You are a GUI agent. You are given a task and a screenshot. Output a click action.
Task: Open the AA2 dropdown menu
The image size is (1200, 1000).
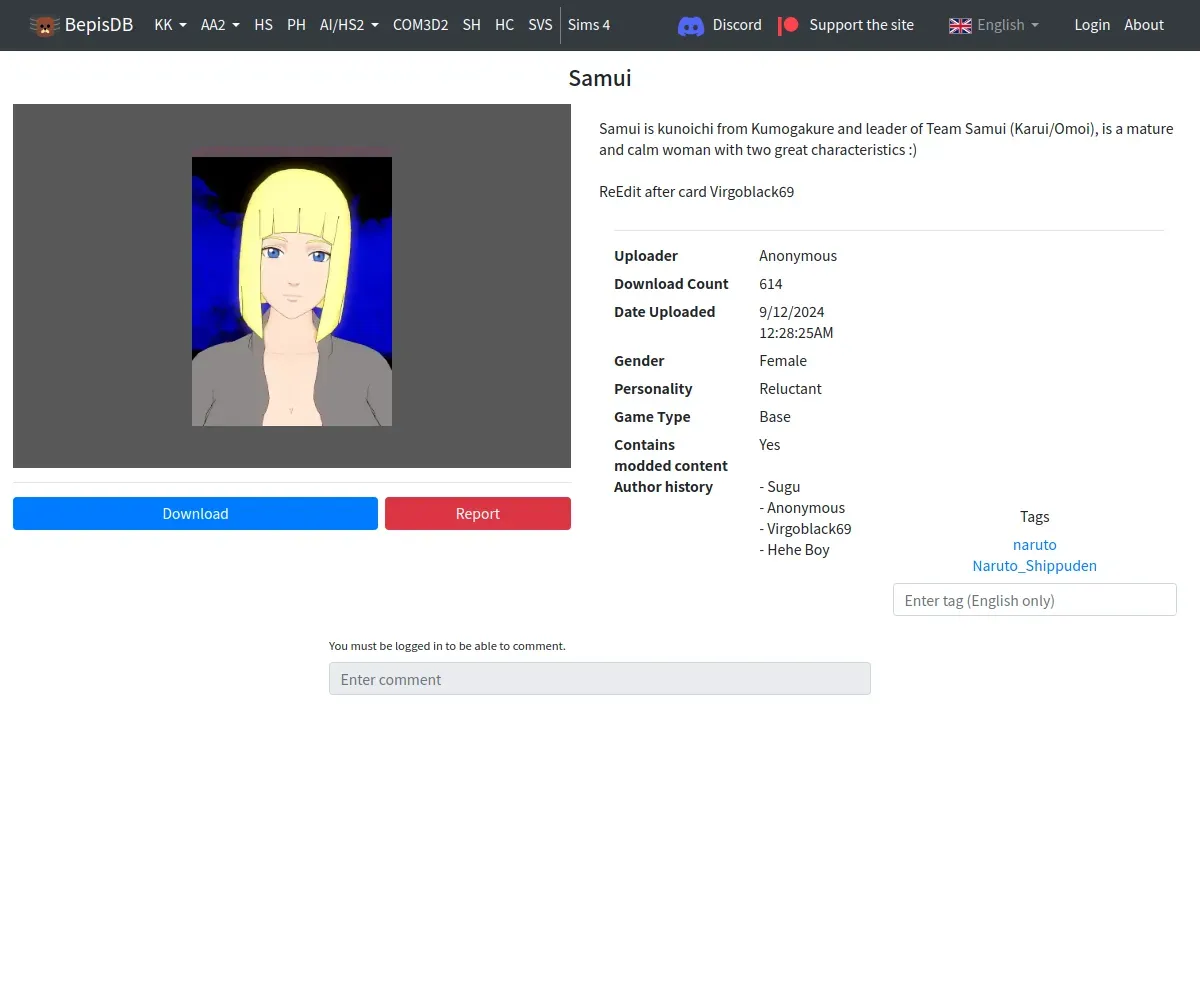(x=220, y=25)
